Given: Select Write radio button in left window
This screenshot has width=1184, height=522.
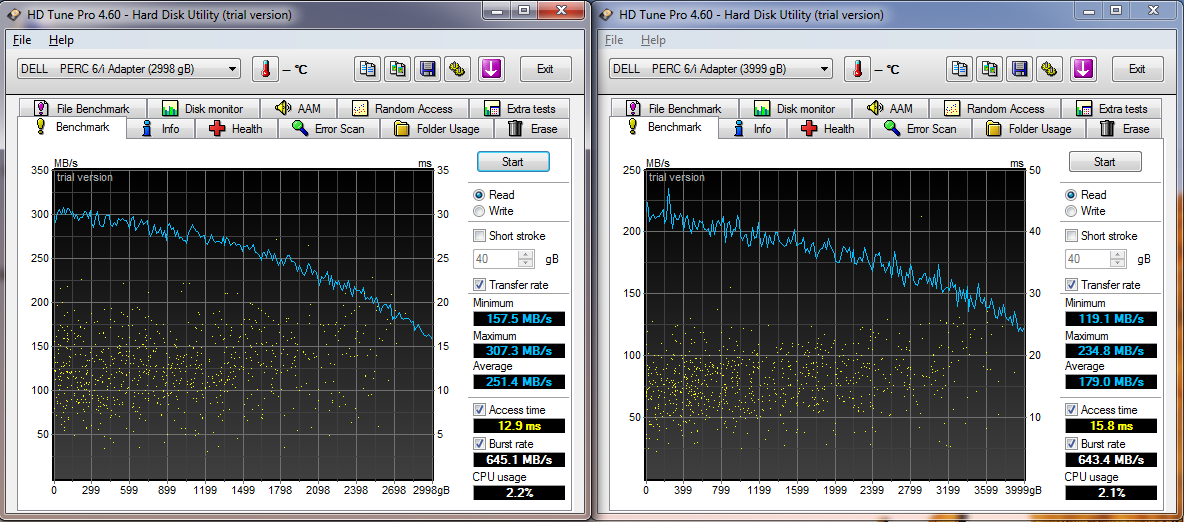Looking at the screenshot, I should pyautogui.click(x=479, y=211).
